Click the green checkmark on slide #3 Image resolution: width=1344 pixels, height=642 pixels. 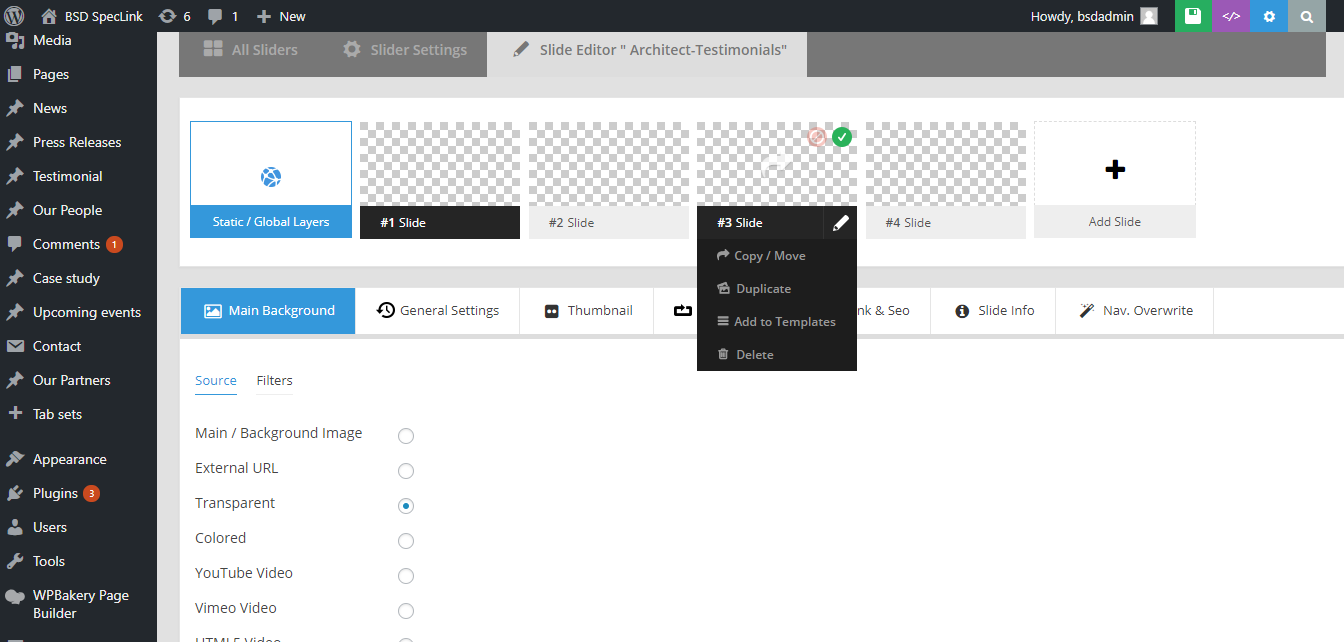pyautogui.click(x=842, y=137)
